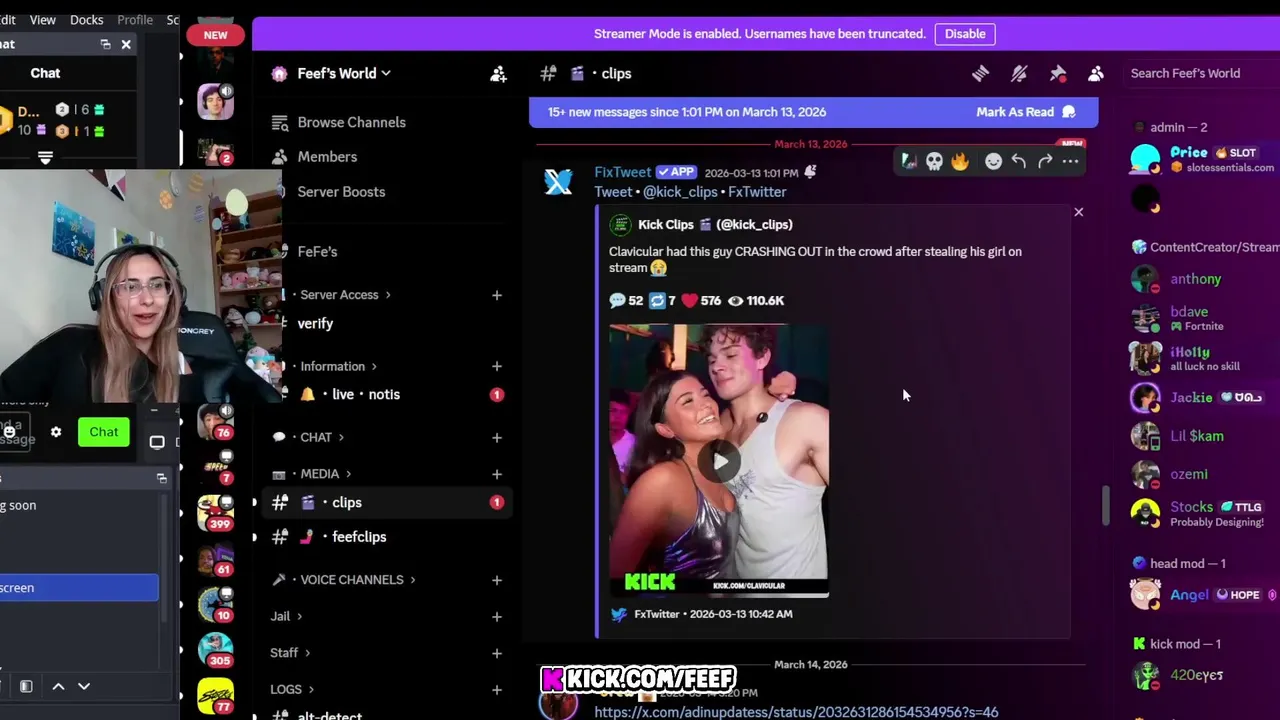
Task: Expand the Staff category
Action: pos(290,653)
